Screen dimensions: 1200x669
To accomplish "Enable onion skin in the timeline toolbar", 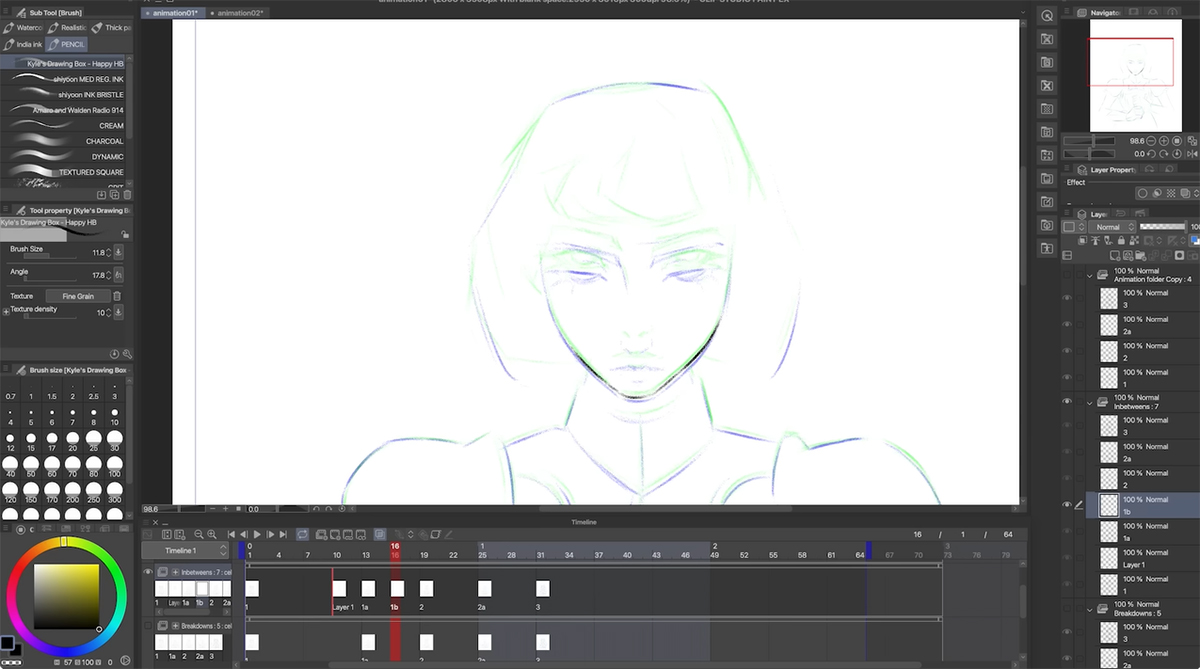I will (379, 535).
